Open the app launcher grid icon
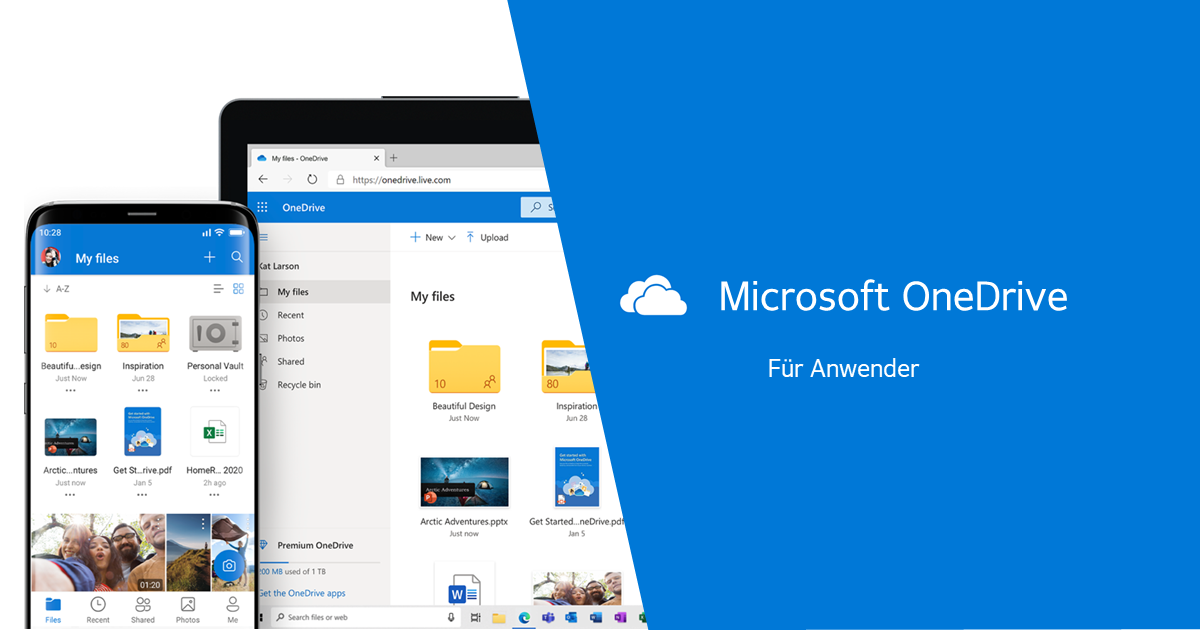The height and width of the screenshot is (630, 1200). [262, 208]
